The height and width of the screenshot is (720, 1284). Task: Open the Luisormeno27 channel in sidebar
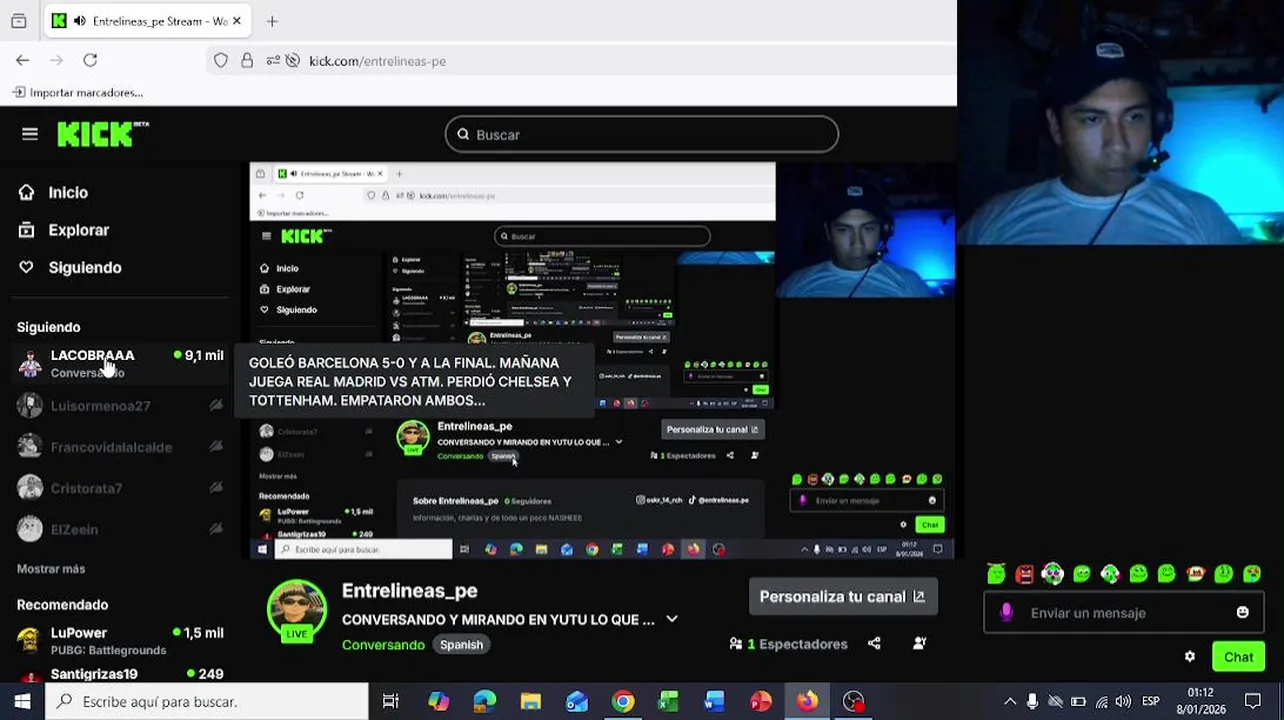[120, 405]
